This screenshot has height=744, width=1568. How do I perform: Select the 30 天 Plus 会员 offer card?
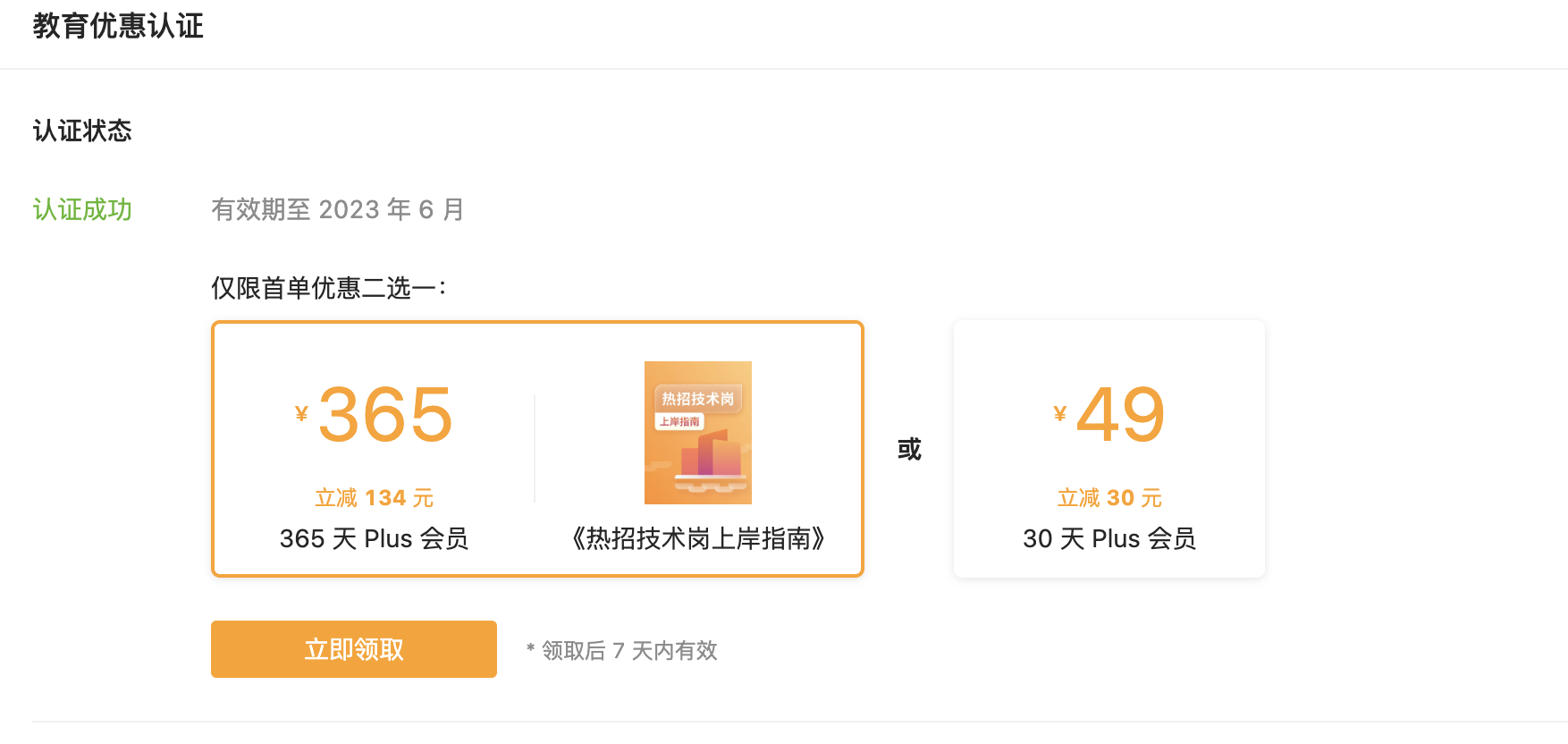tap(1109, 449)
